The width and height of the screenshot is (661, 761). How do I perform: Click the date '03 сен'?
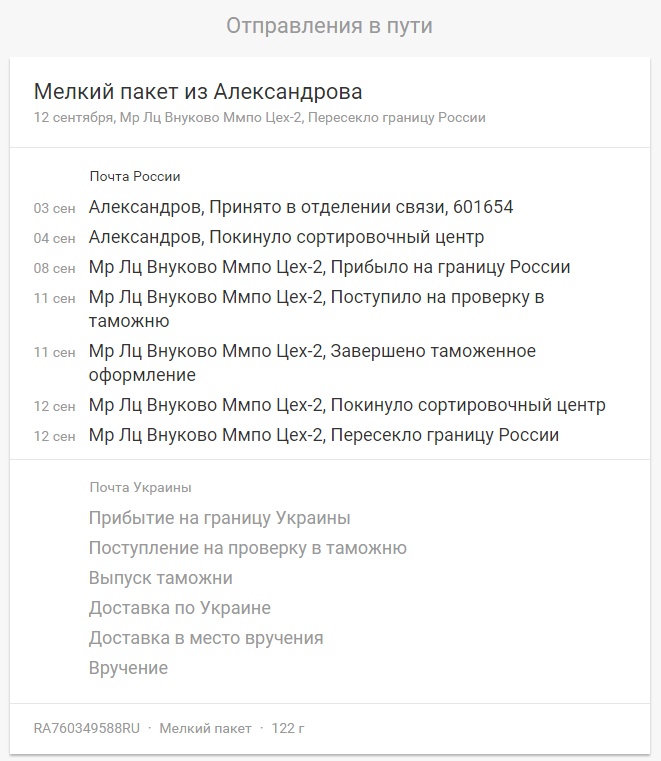54,208
